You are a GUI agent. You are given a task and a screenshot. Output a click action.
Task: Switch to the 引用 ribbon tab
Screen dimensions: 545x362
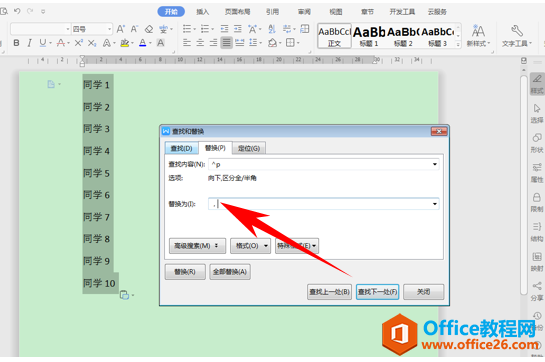coord(272,12)
